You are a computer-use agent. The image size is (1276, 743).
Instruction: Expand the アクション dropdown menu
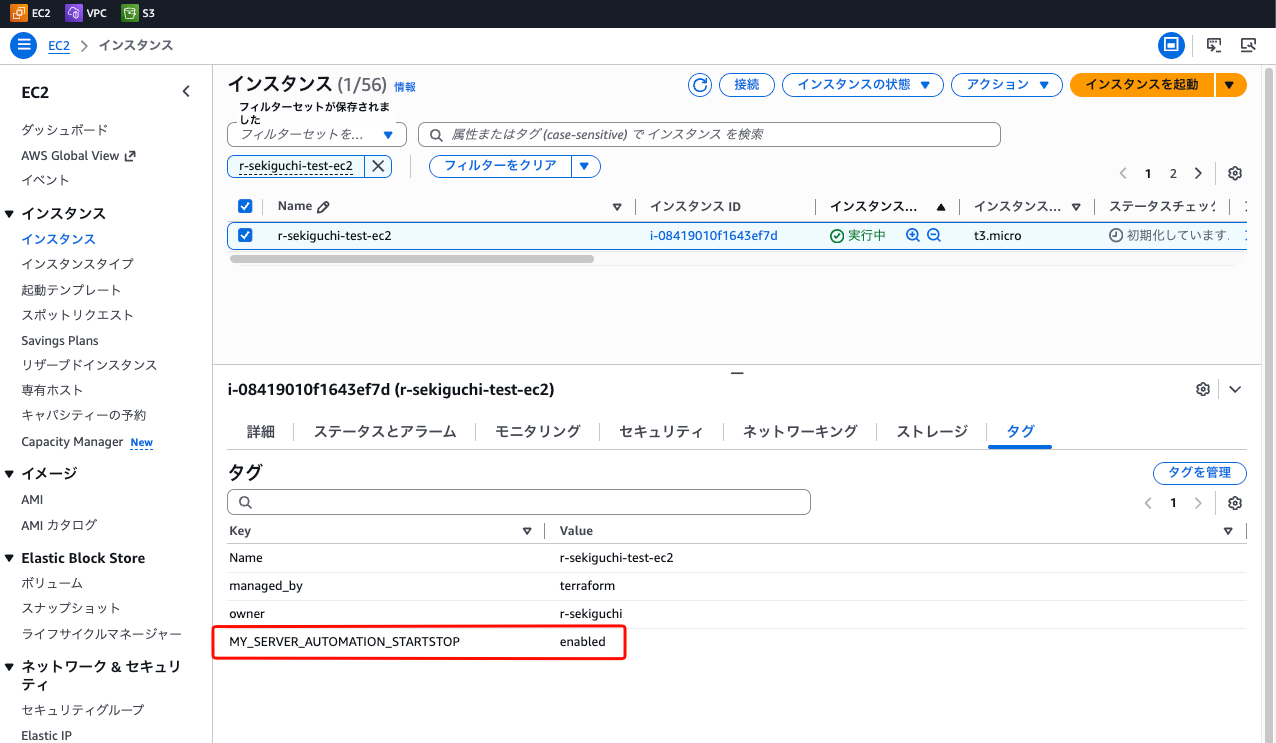1006,85
